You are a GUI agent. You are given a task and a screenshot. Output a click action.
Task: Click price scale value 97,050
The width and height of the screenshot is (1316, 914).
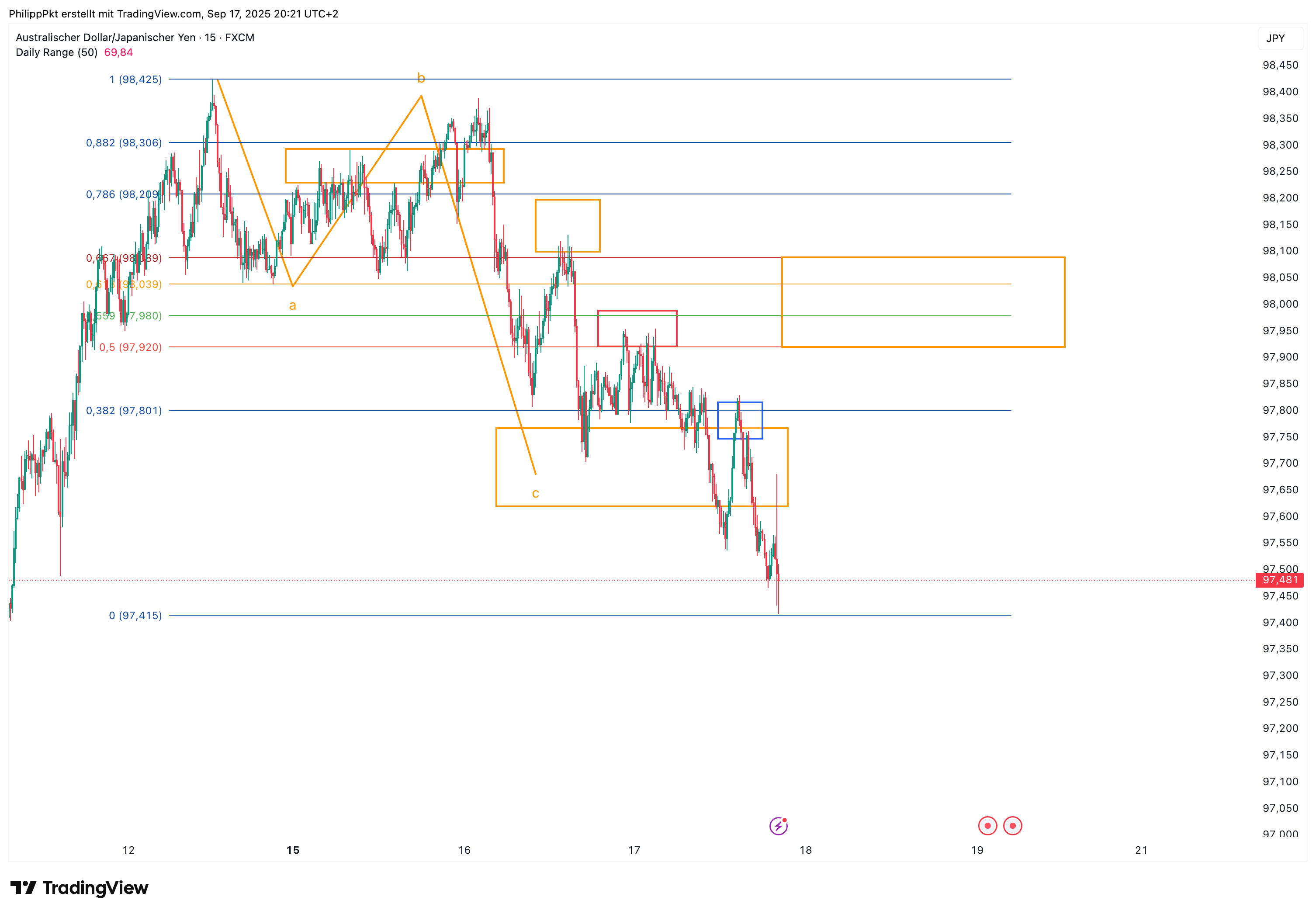tap(1281, 808)
